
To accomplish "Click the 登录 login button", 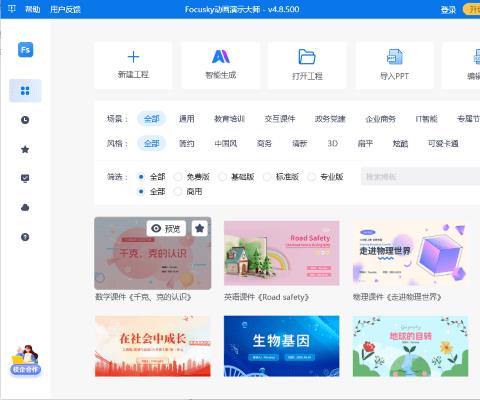I will coord(448,10).
